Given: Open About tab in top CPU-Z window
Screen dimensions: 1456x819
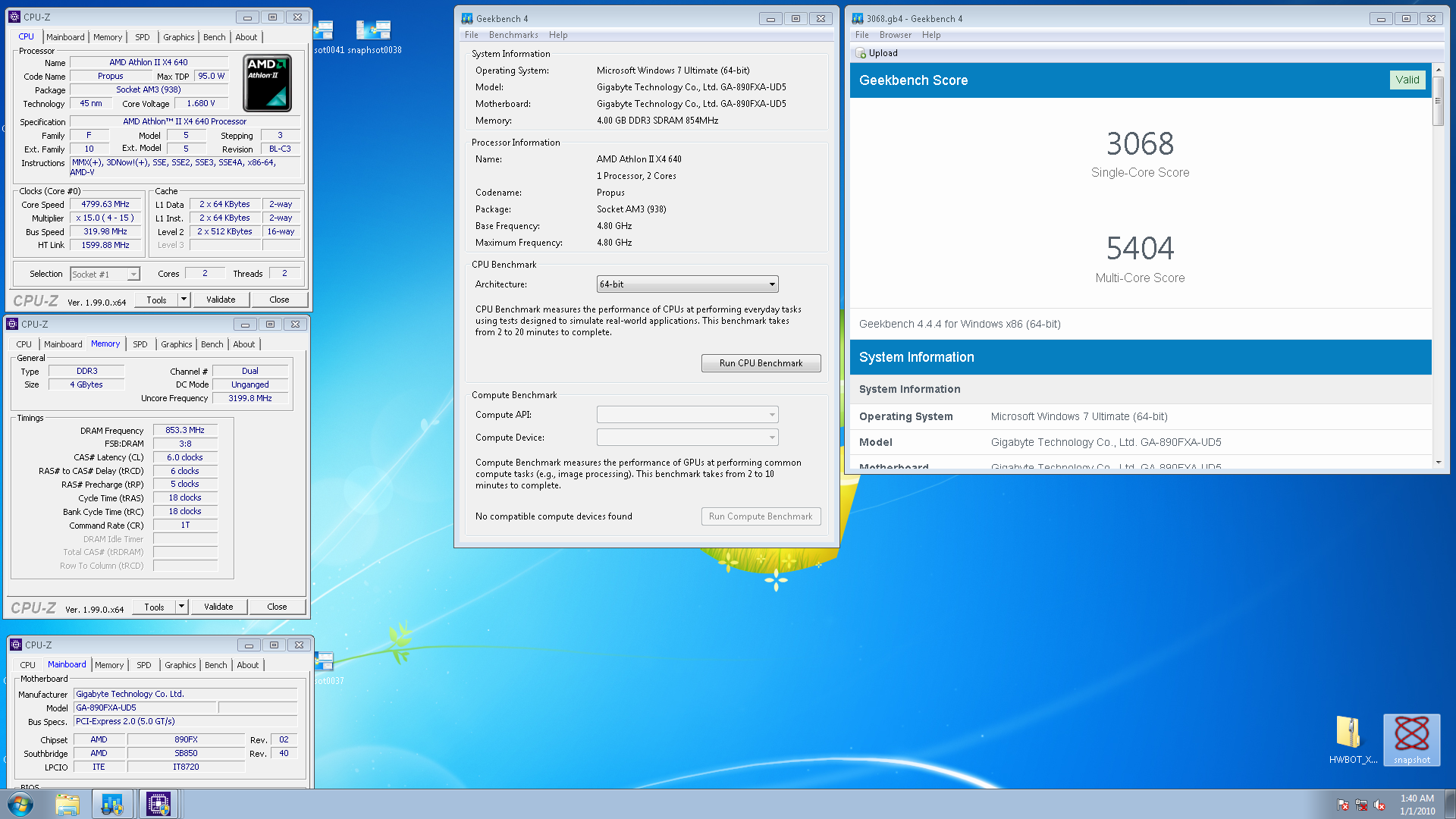Looking at the screenshot, I should [x=246, y=37].
